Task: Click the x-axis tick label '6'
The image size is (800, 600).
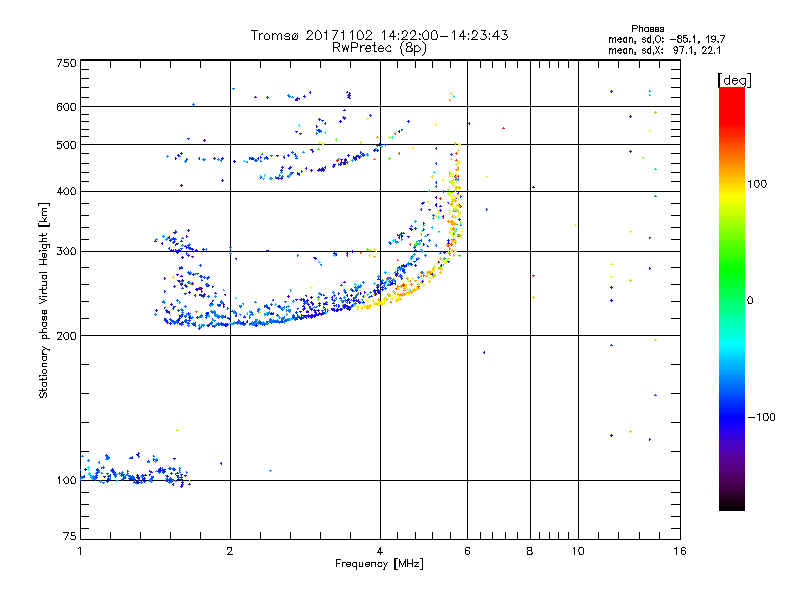Action: click(x=467, y=551)
